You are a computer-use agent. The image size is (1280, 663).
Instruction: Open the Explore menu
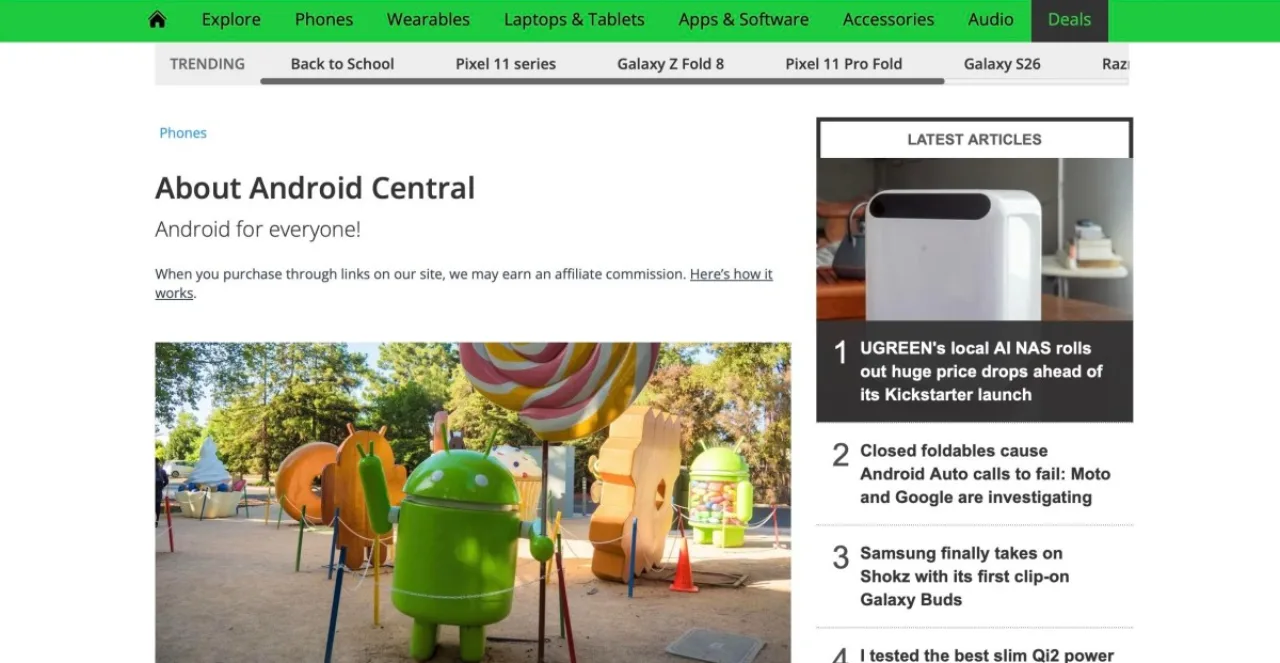231,20
